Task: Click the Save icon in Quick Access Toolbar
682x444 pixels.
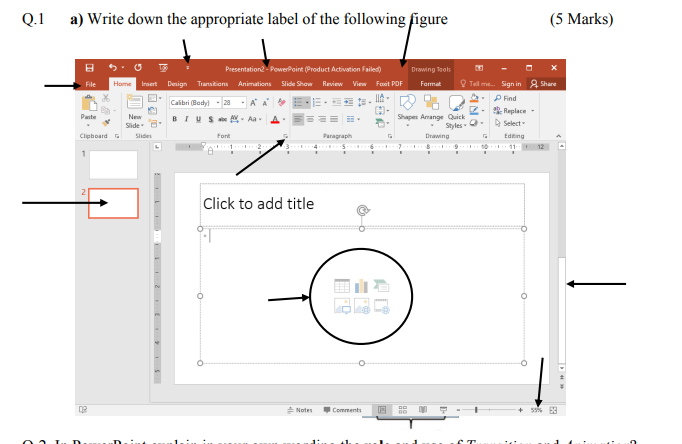Action: pyautogui.click(x=89, y=68)
